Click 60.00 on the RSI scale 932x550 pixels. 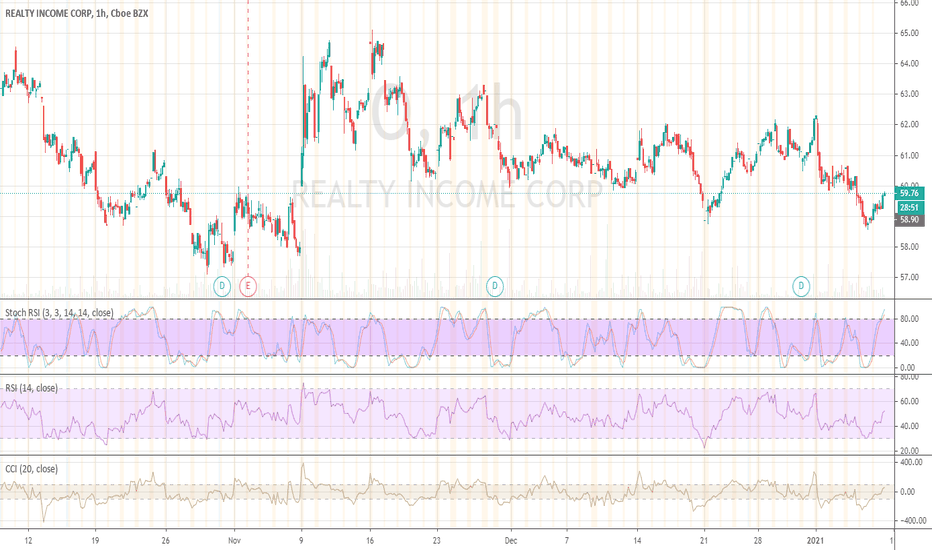pyautogui.click(x=909, y=401)
